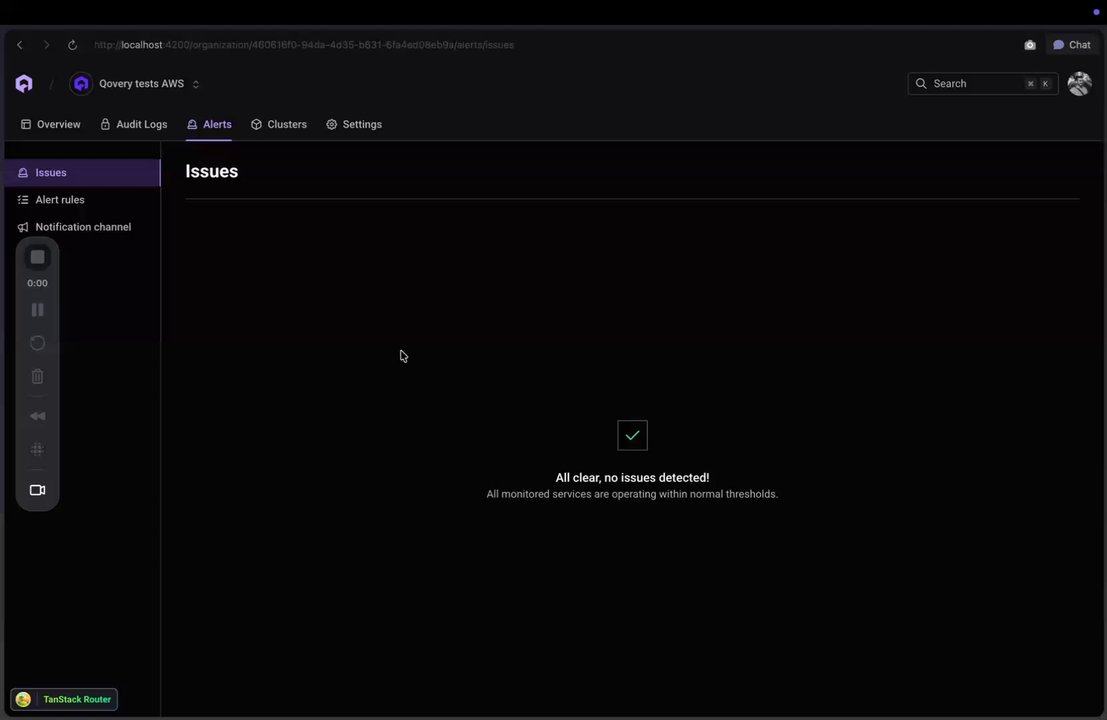Click the Search input field

(982, 83)
